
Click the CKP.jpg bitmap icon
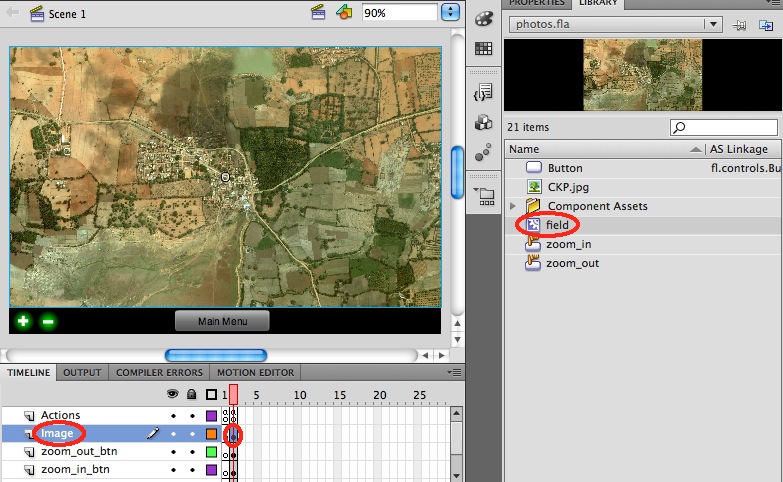tap(534, 187)
